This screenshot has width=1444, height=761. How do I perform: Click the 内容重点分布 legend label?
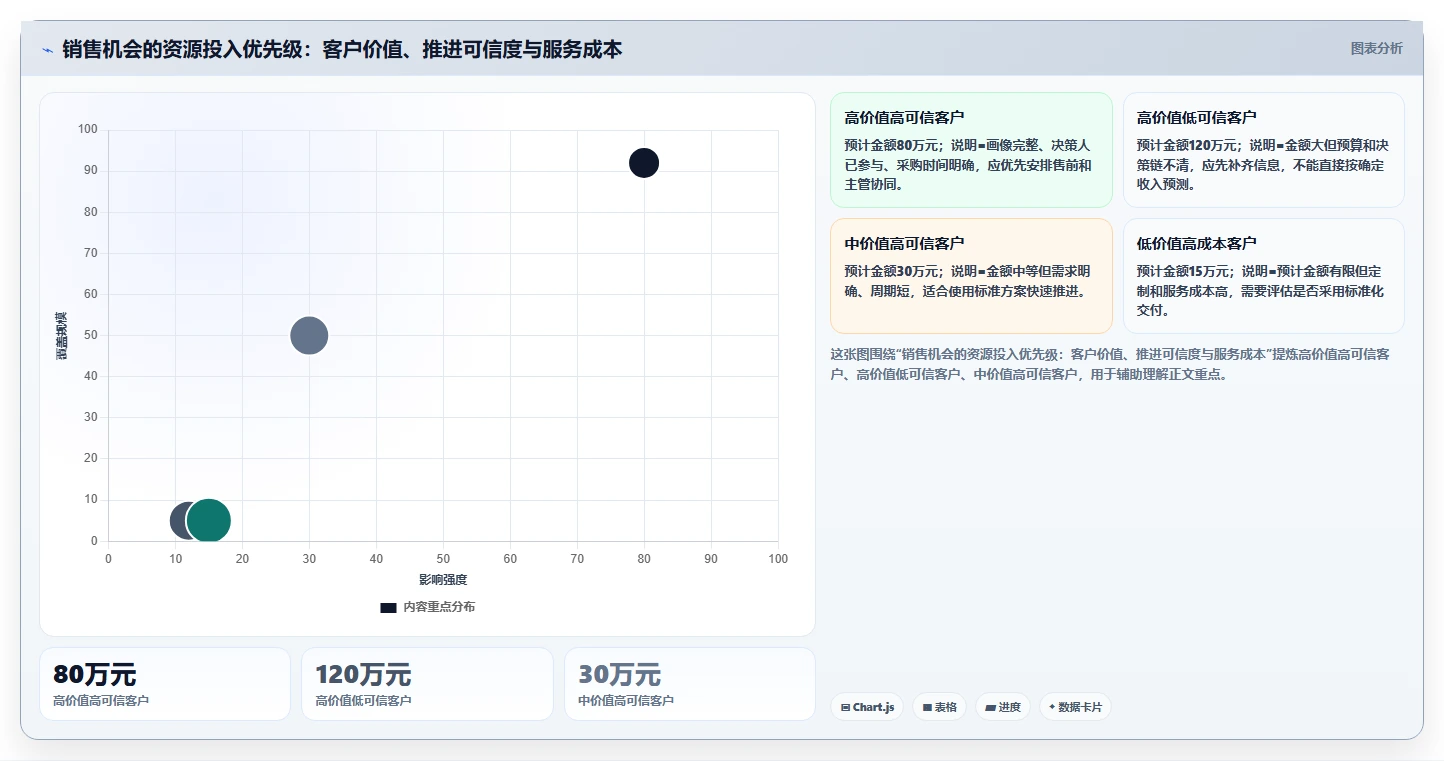click(439, 607)
